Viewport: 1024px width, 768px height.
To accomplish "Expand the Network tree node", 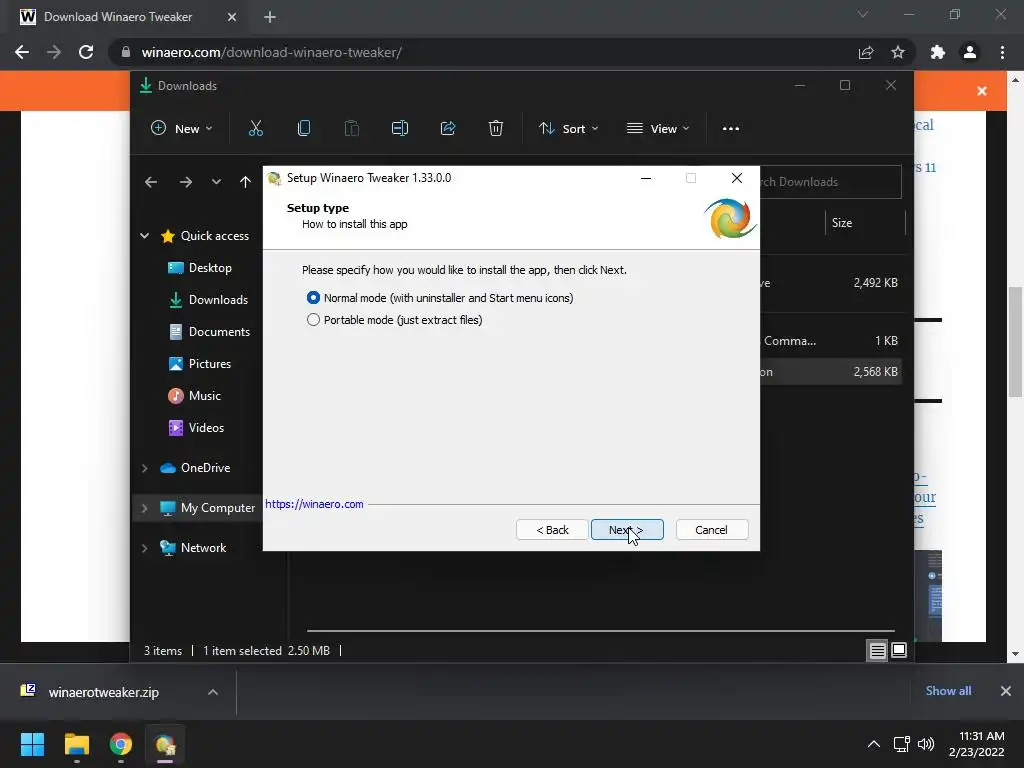I will [145, 548].
